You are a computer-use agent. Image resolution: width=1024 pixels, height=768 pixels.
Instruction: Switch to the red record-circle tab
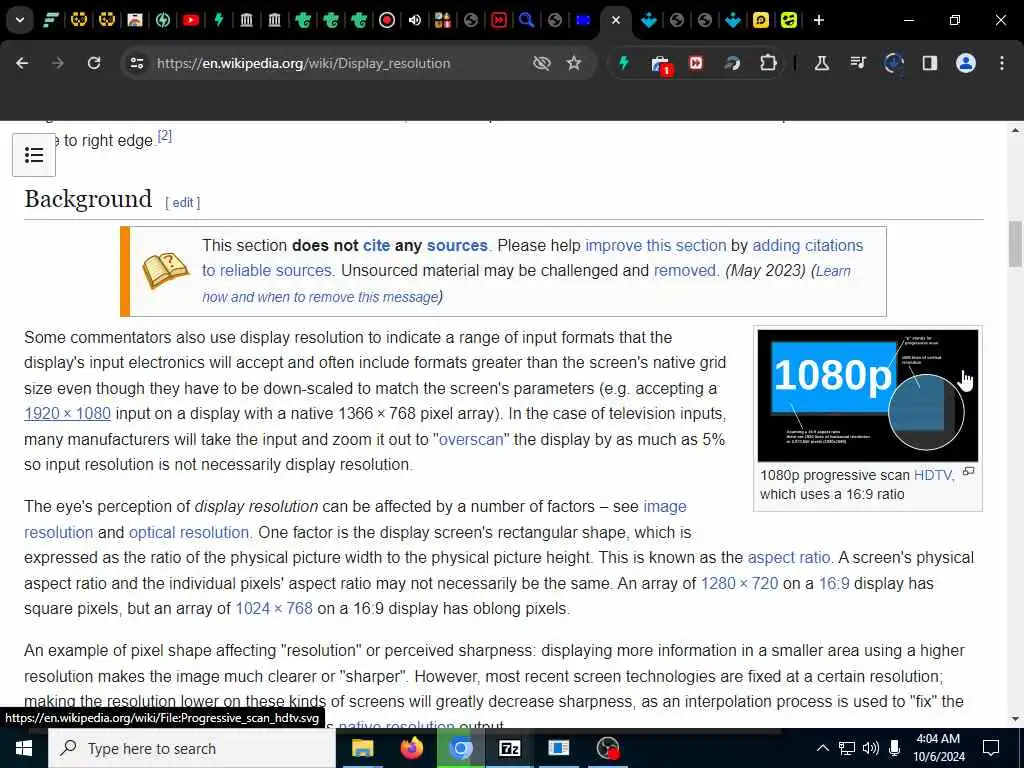pyautogui.click(x=387, y=20)
